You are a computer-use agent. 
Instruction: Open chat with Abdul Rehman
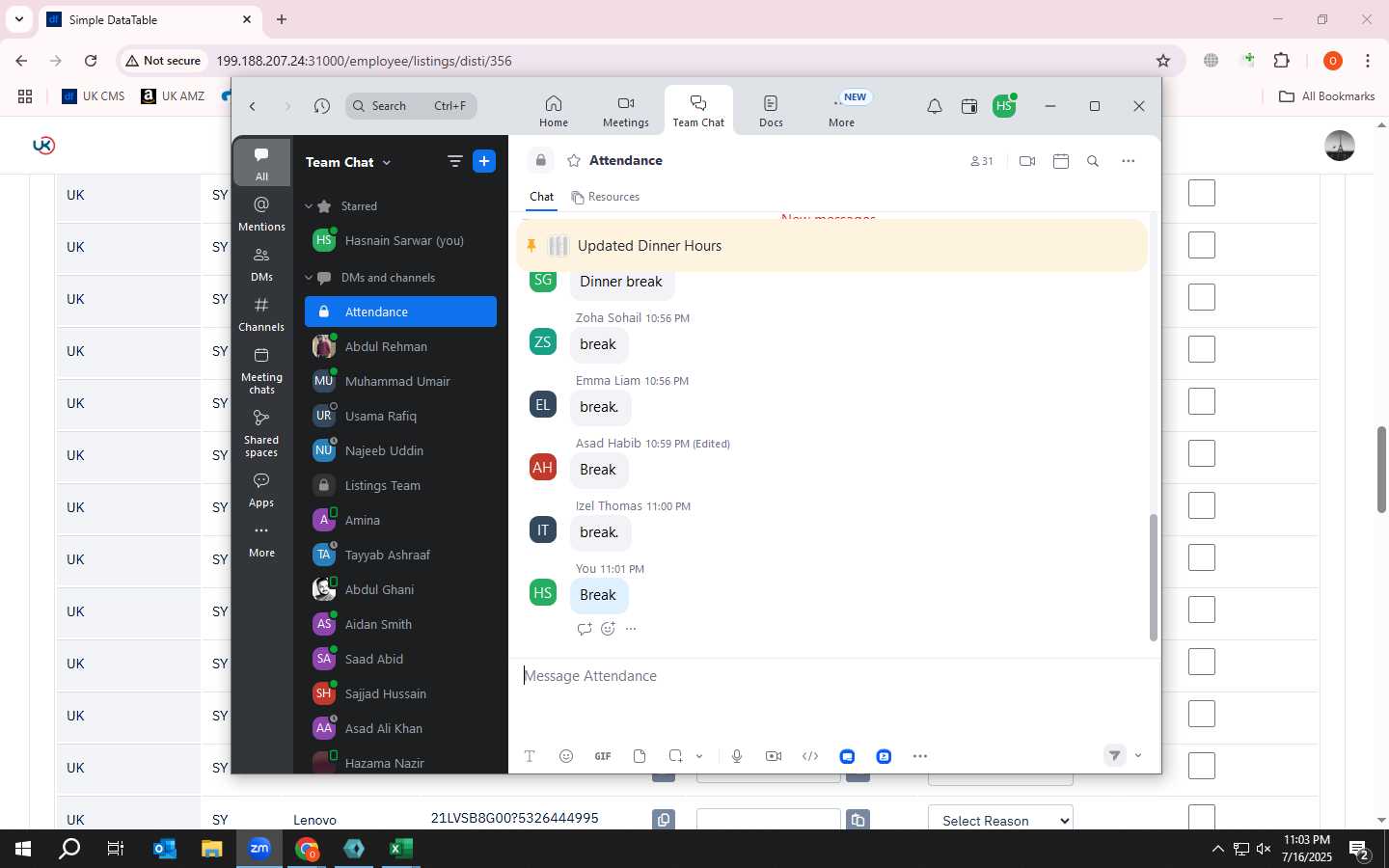pos(400,347)
